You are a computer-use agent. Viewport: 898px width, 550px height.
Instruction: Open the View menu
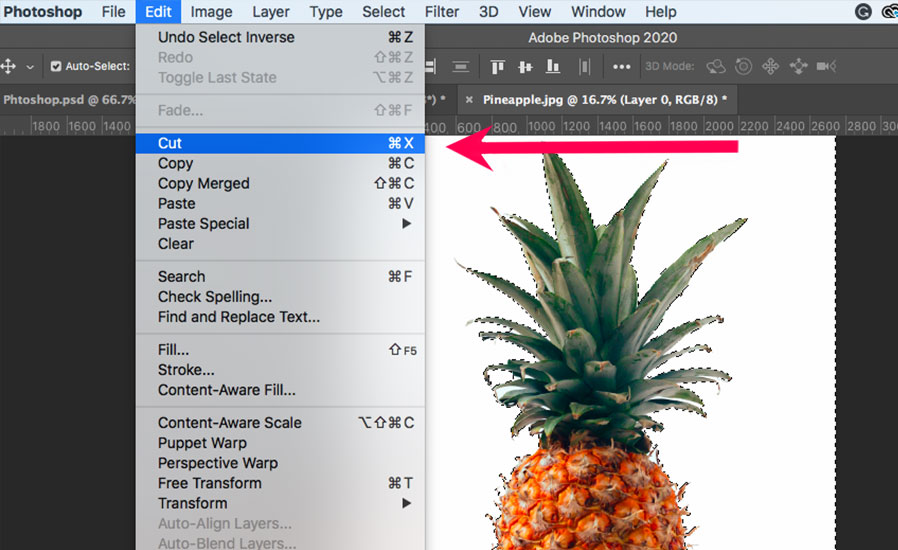tap(534, 11)
